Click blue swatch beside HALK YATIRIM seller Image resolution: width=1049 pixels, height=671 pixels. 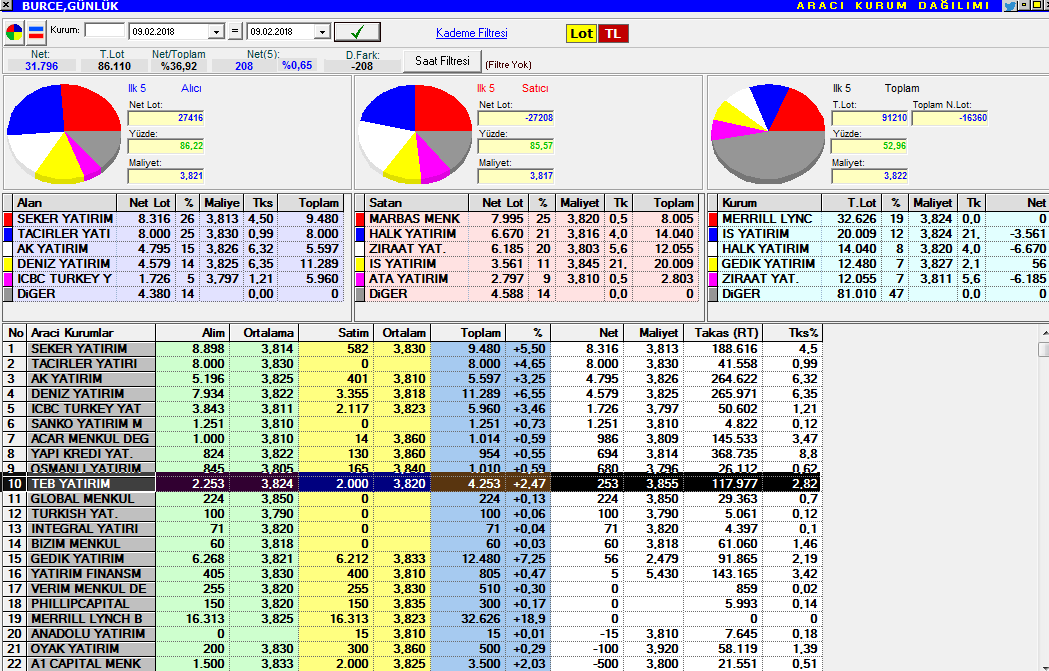360,233
